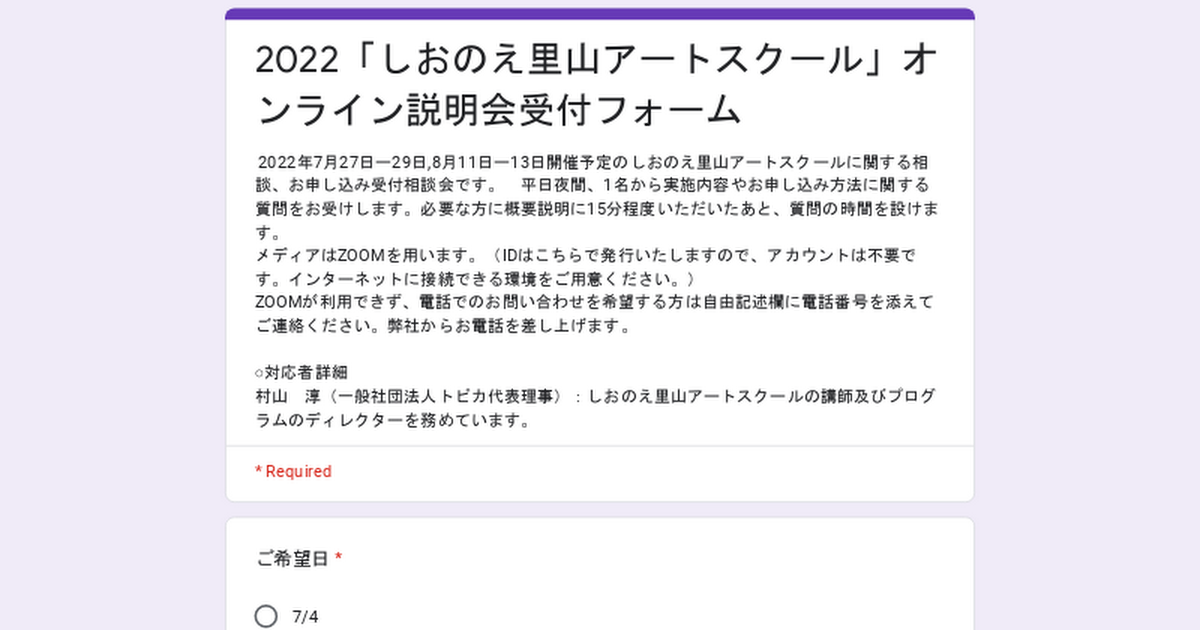The width and height of the screenshot is (1200, 630).
Task: Click the line starting 質問をお受けします
Action: coord(597,208)
